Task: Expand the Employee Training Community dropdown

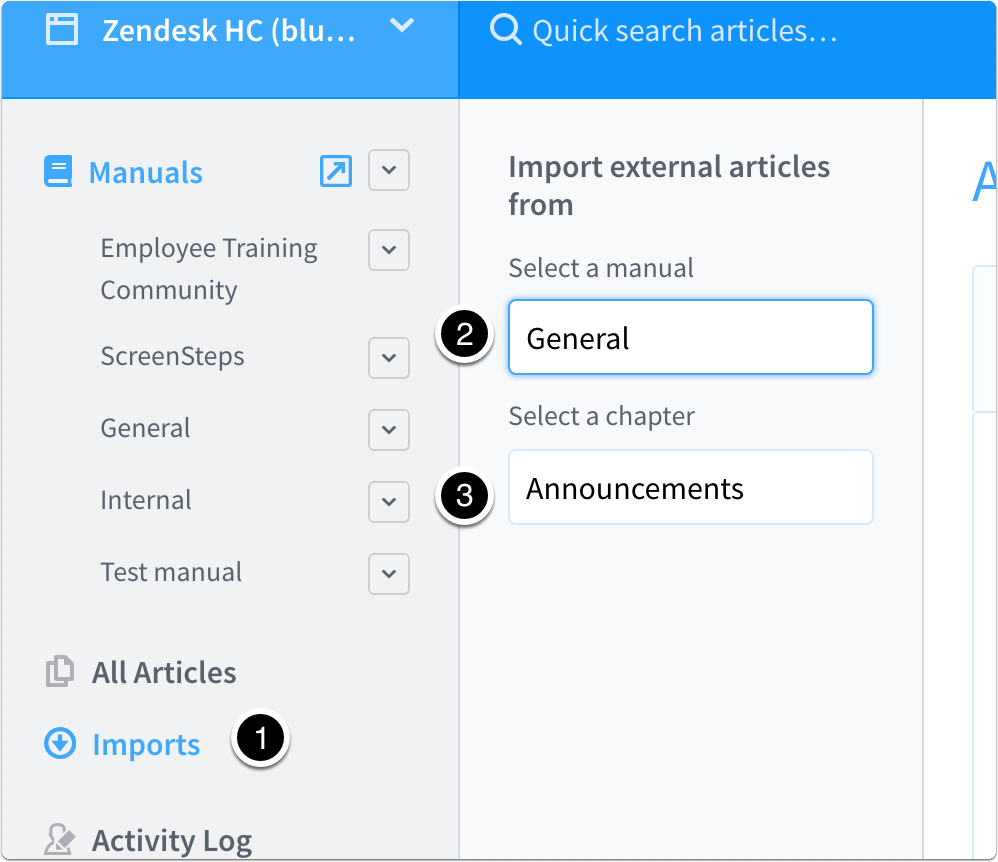Action: coord(389,250)
